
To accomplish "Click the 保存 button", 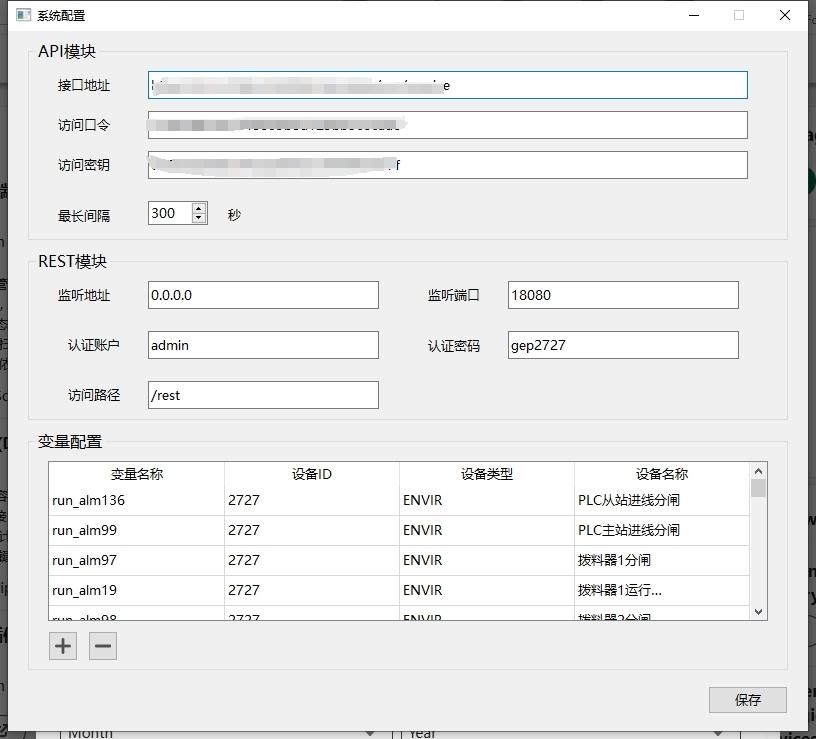I will coord(748,700).
